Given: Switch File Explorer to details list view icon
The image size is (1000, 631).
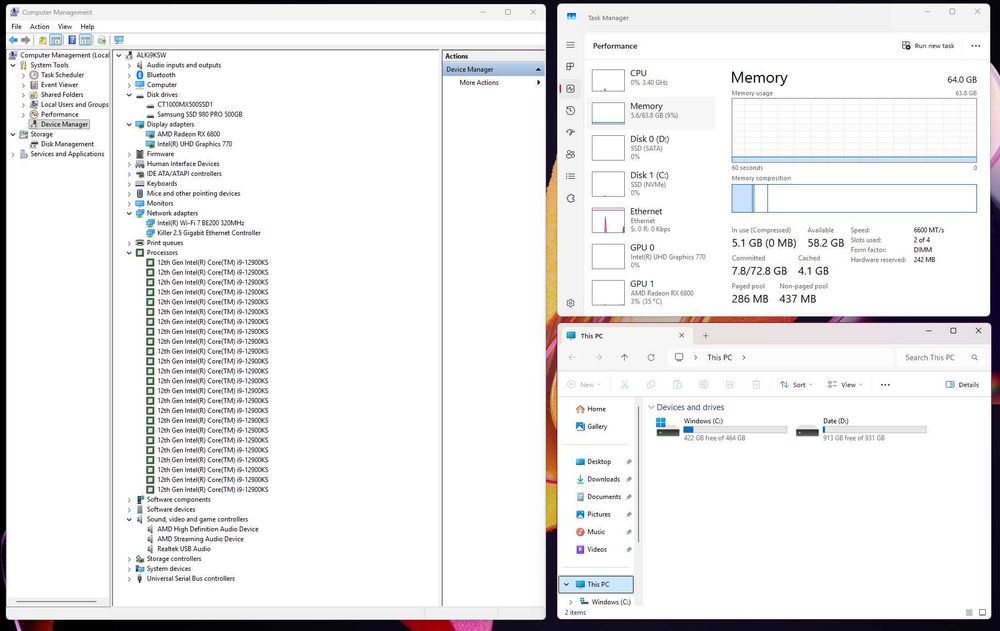Looking at the screenshot, I should [x=969, y=612].
